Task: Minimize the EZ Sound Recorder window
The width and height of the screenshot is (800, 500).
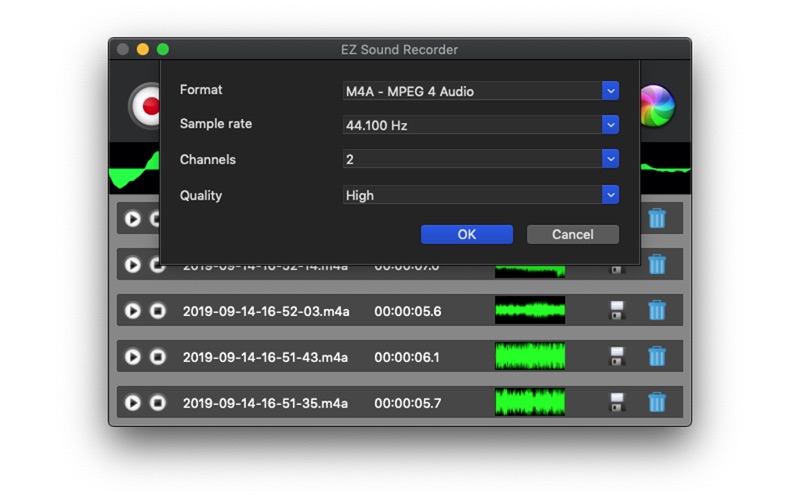Action: (143, 49)
